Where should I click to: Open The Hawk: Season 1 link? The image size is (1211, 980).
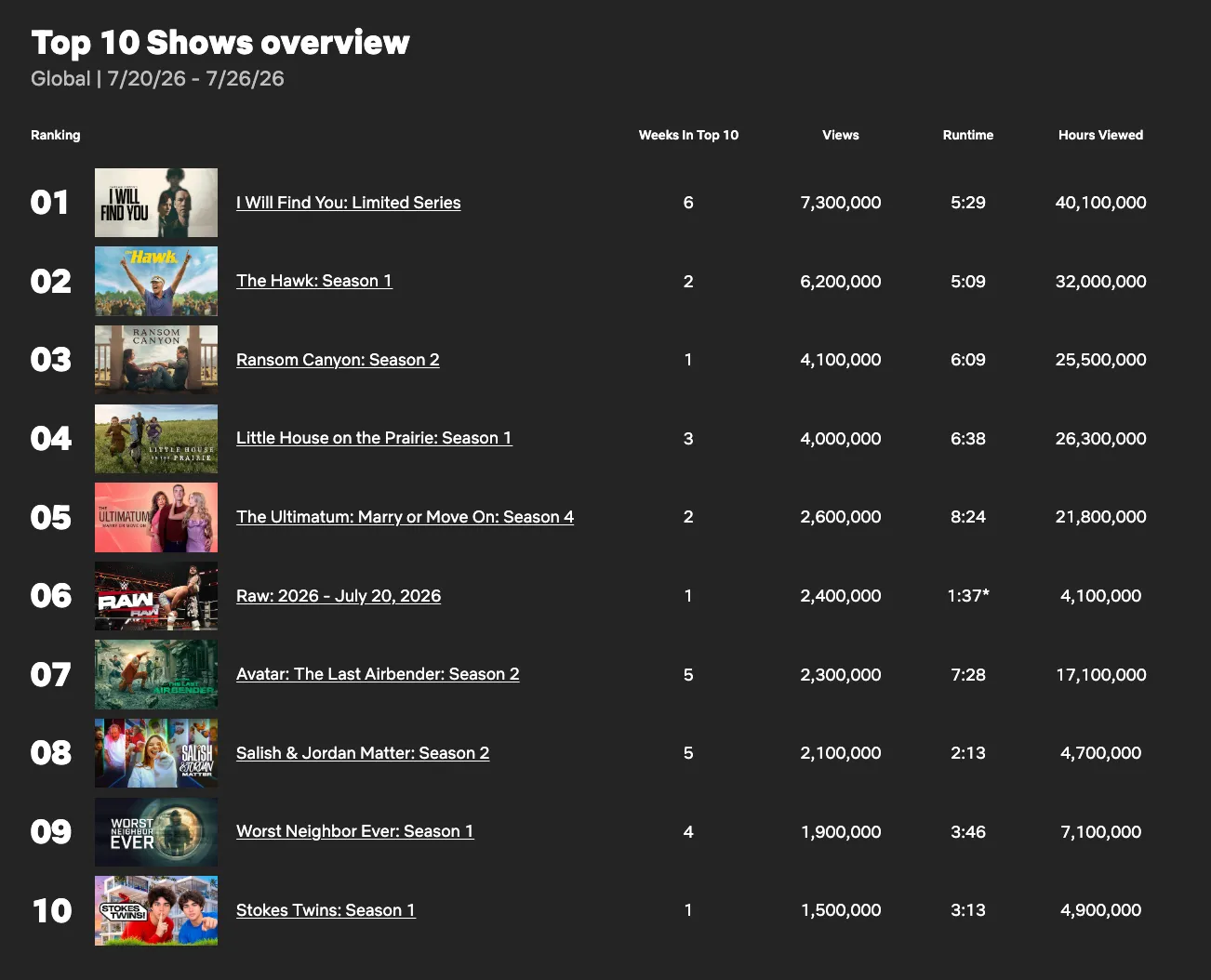click(x=314, y=281)
